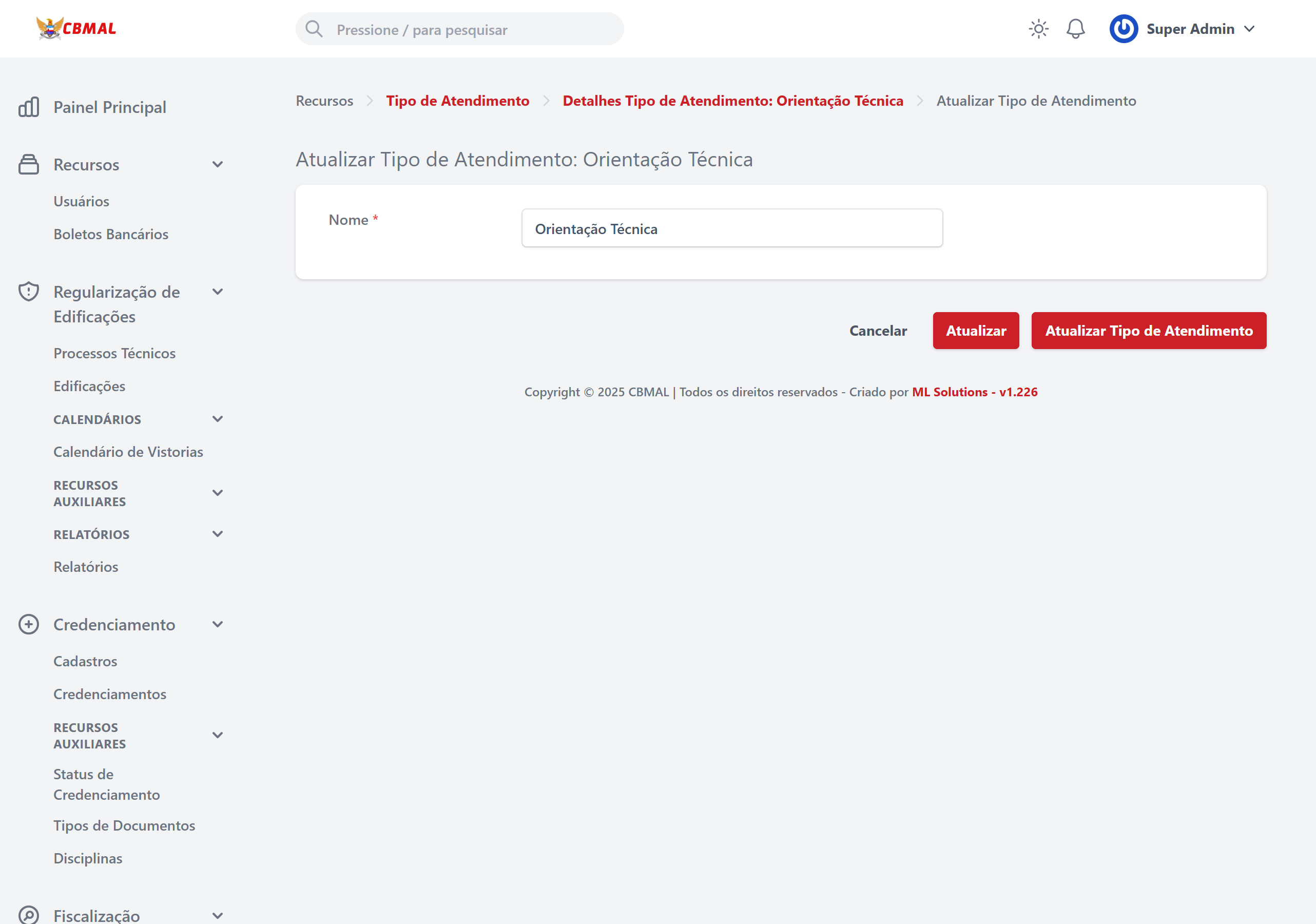Open the Disciplinas menu item
The image size is (1316, 924).
coord(88,858)
